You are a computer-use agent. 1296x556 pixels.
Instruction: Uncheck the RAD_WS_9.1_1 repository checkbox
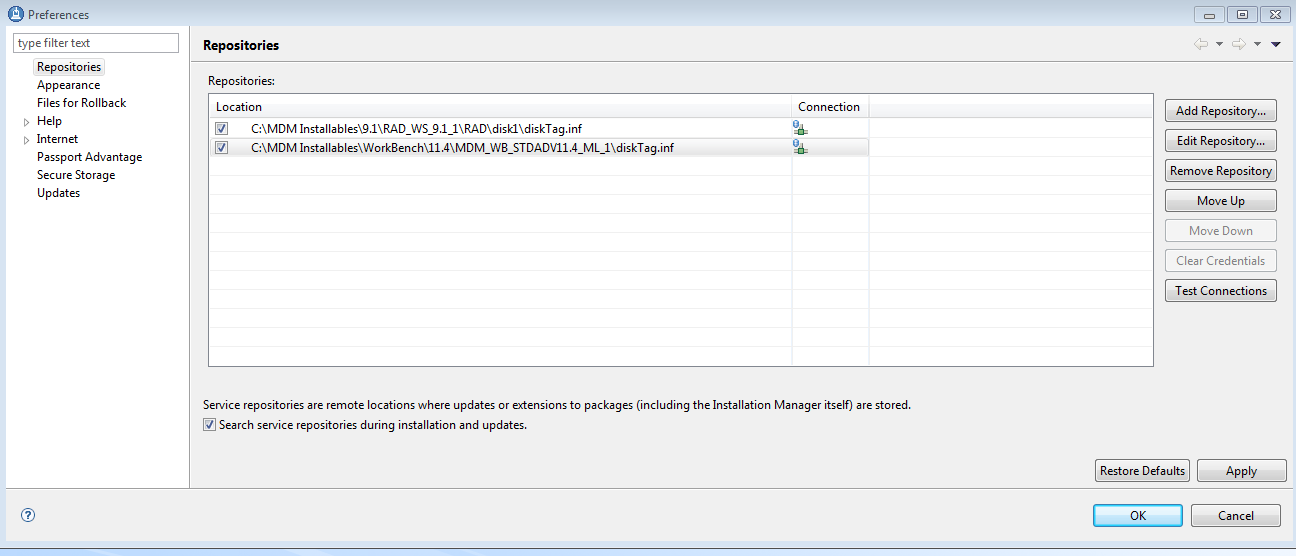[221, 128]
